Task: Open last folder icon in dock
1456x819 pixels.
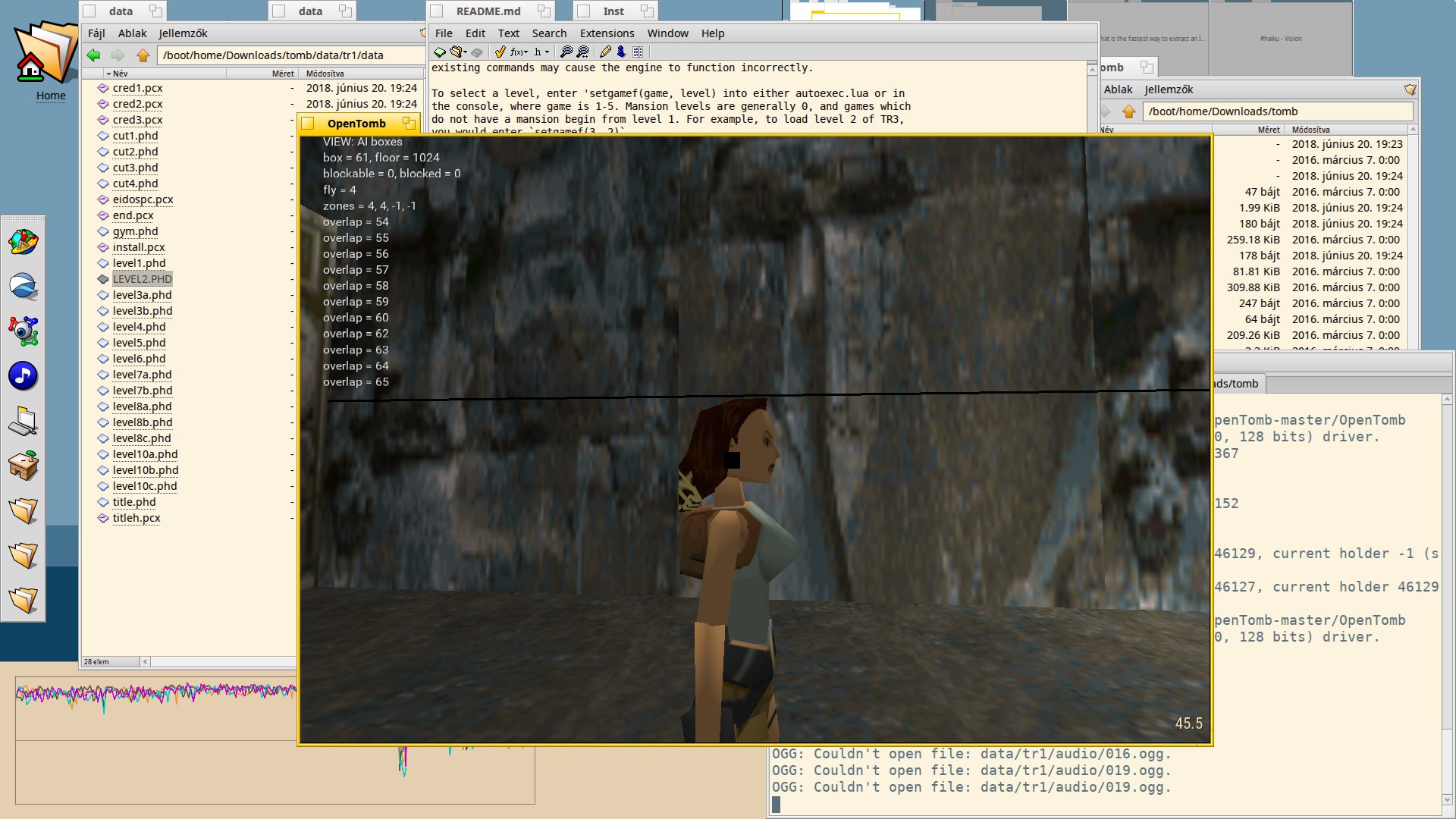Action: 24,600
